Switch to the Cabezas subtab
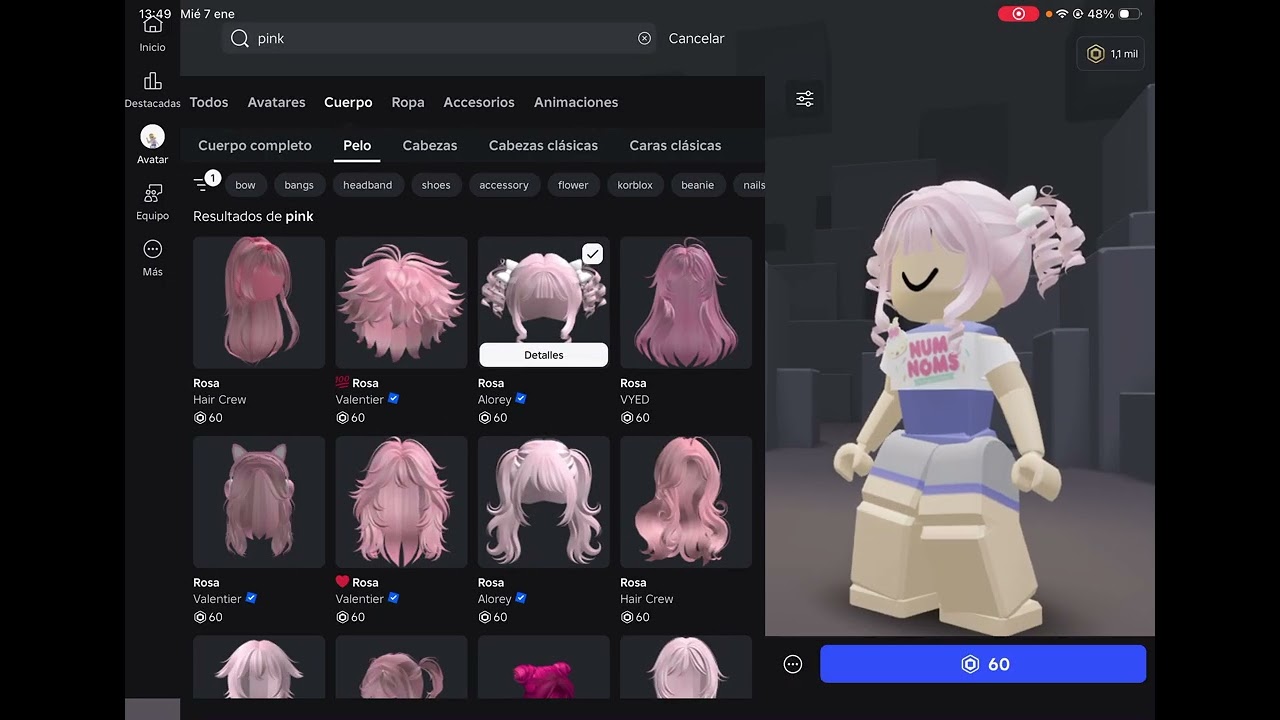 tap(430, 145)
